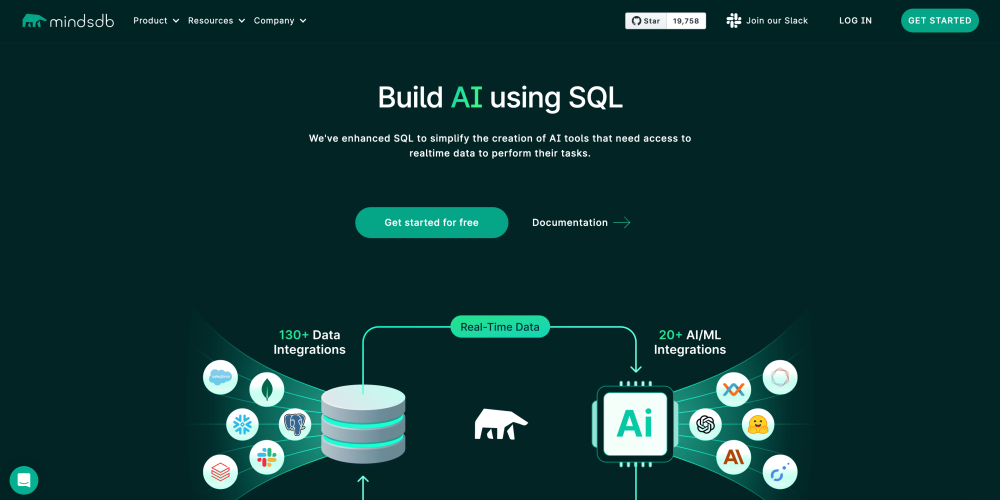View the GitHub star count 19,758
This screenshot has width=1000, height=500.
(x=686, y=20)
